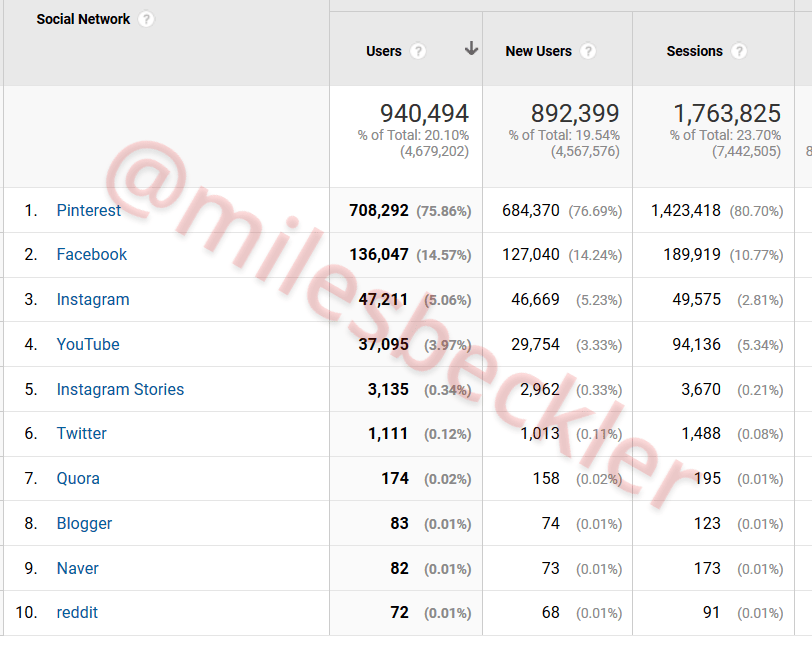Select Facebook sessions value 189,919
Image resolution: width=812 pixels, height=662 pixels.
692,254
